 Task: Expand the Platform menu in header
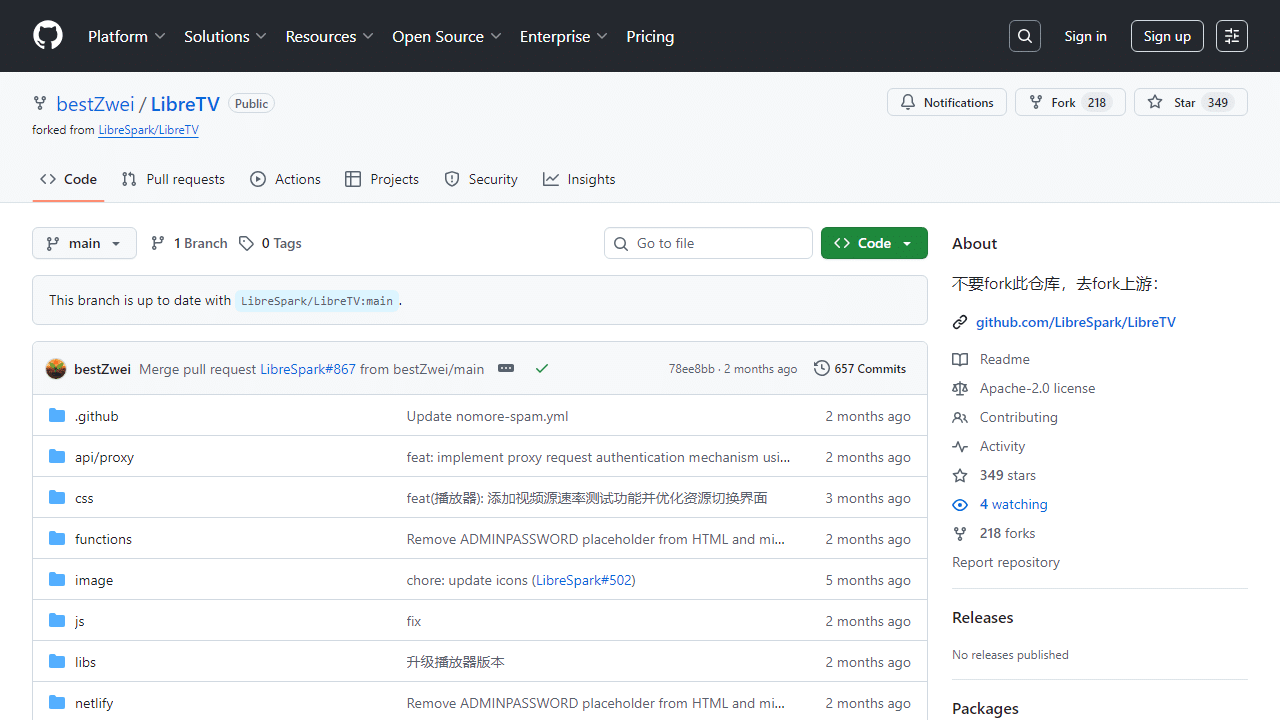[x=126, y=36]
